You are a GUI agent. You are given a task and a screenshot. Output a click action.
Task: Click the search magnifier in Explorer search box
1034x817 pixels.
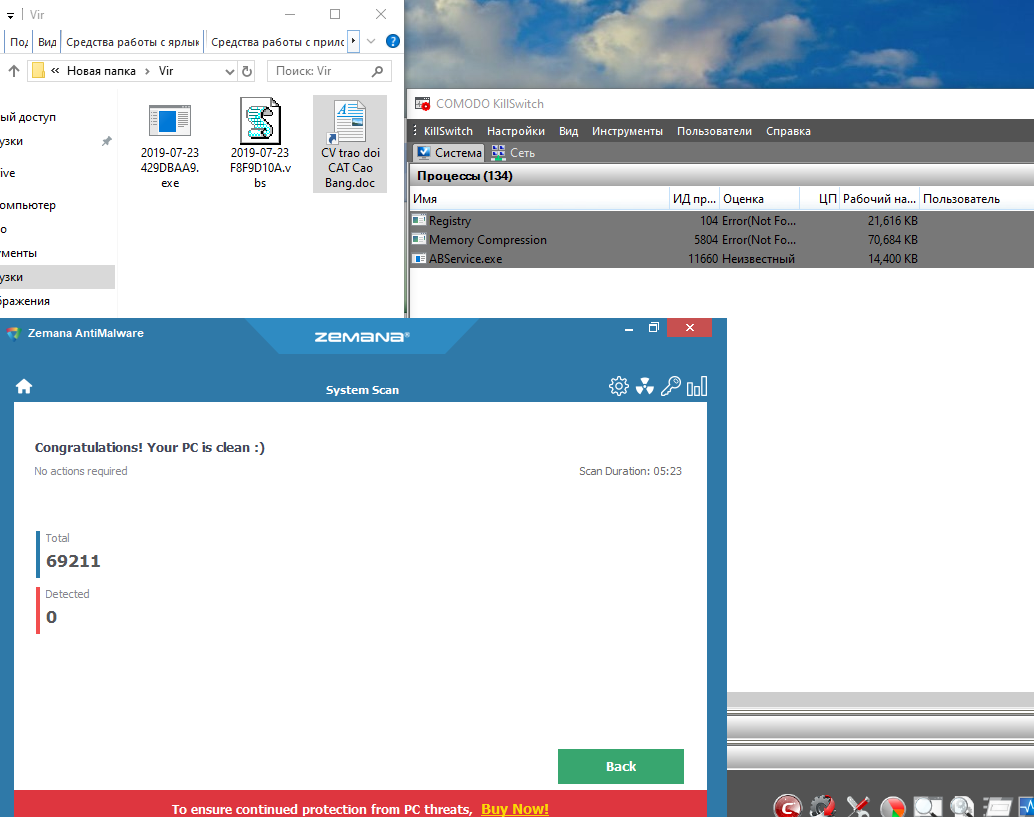click(377, 71)
